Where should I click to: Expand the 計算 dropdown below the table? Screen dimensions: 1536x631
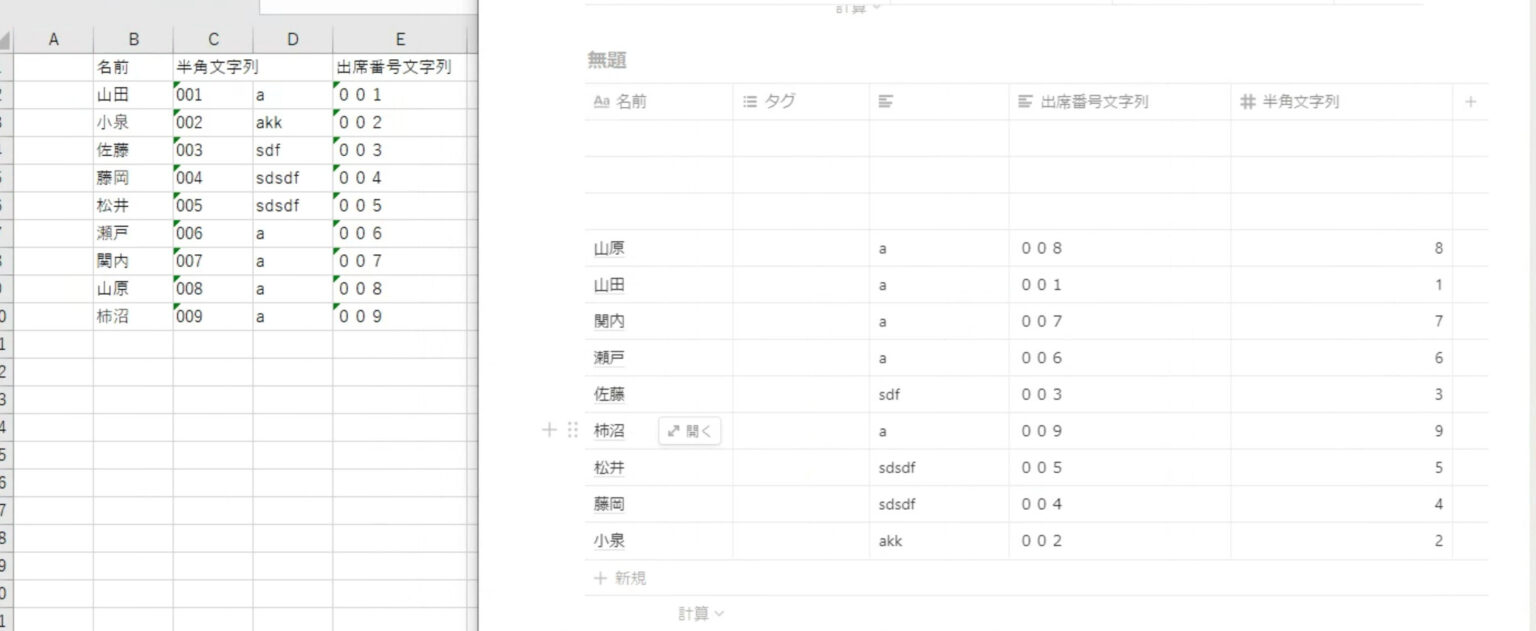700,614
